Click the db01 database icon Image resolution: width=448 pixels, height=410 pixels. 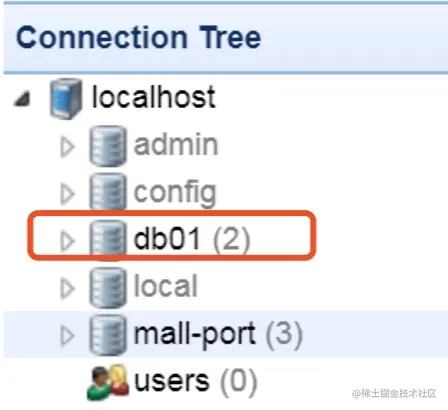108,240
